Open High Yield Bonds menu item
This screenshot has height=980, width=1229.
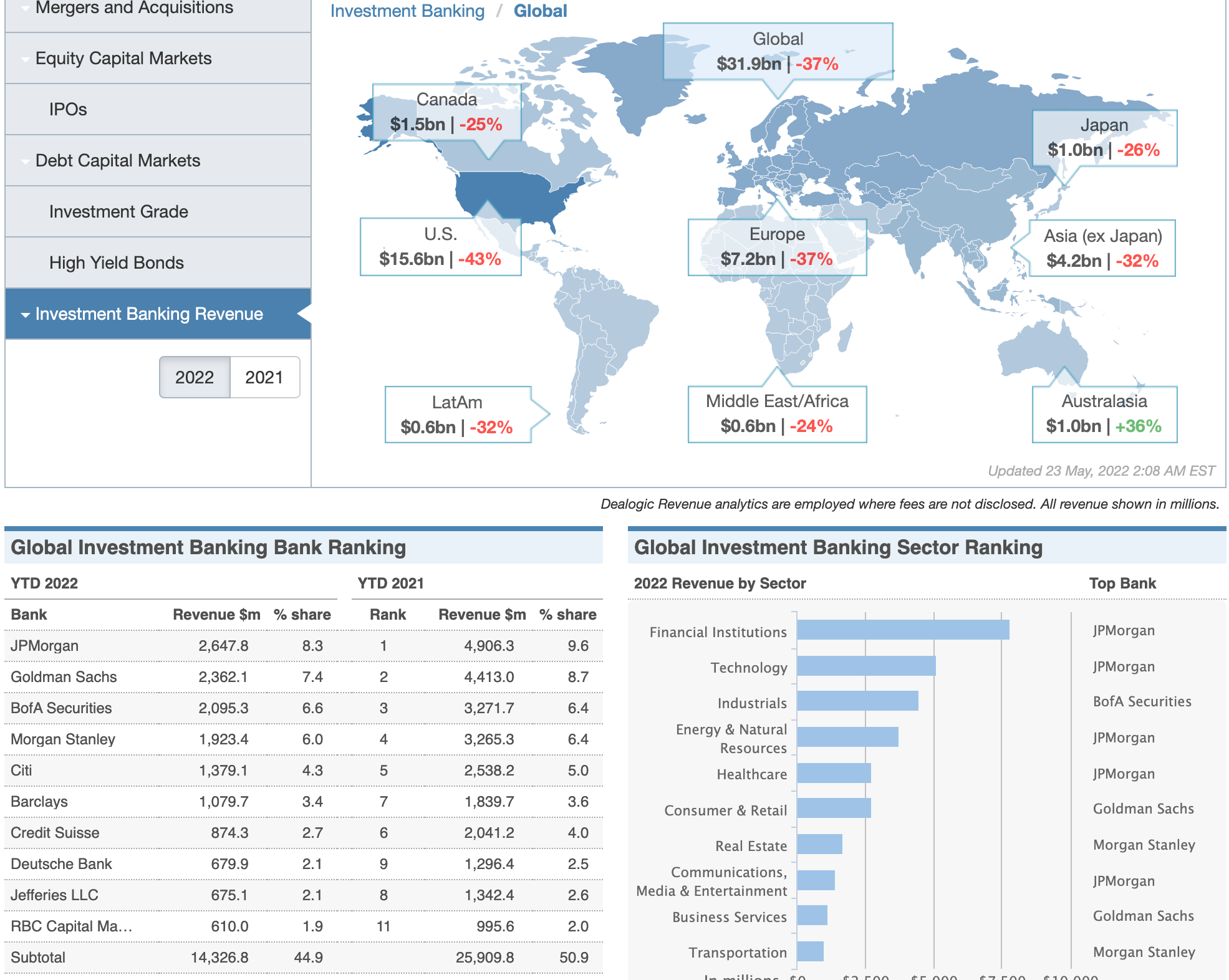[x=117, y=263]
